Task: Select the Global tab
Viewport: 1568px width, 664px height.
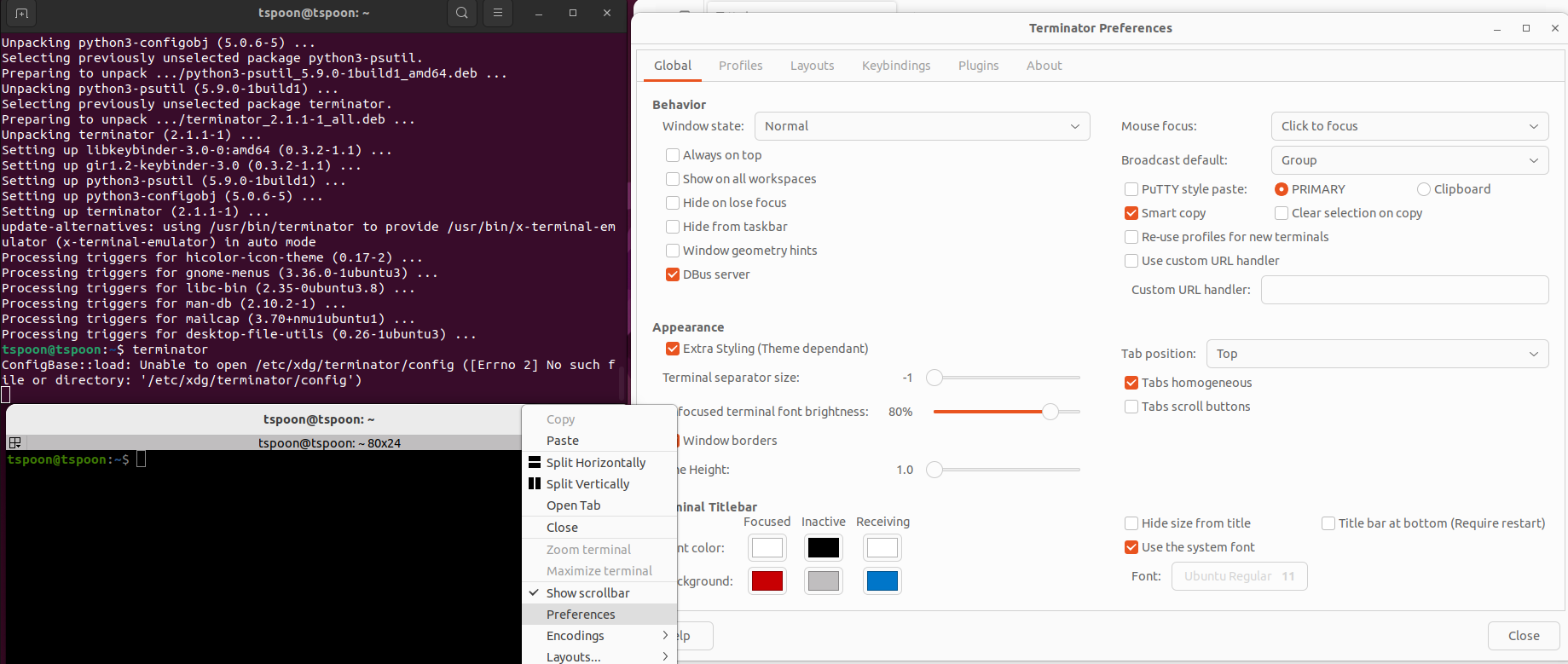Action: [672, 66]
